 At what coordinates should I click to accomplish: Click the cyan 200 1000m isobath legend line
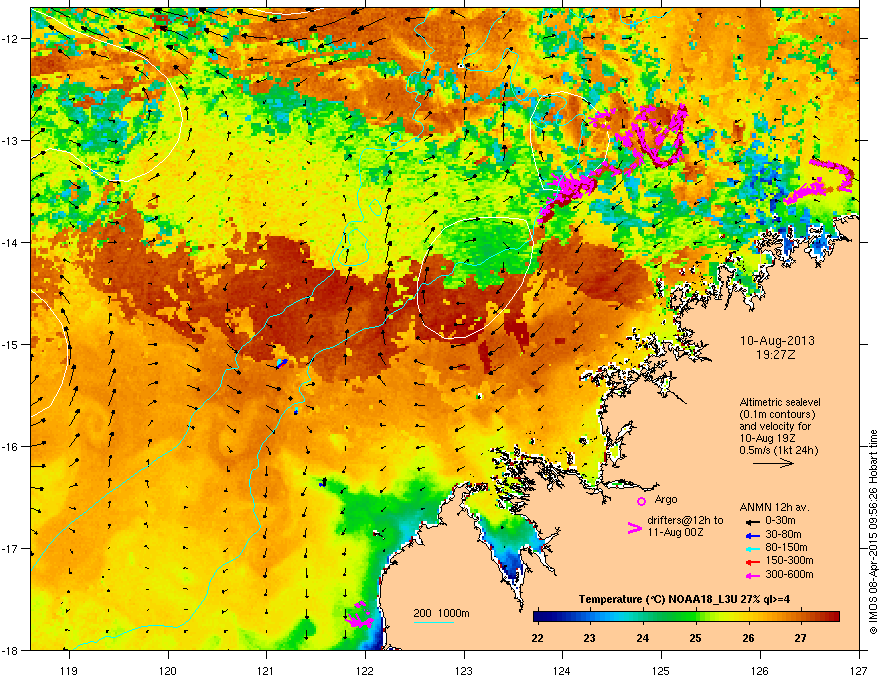[433, 622]
